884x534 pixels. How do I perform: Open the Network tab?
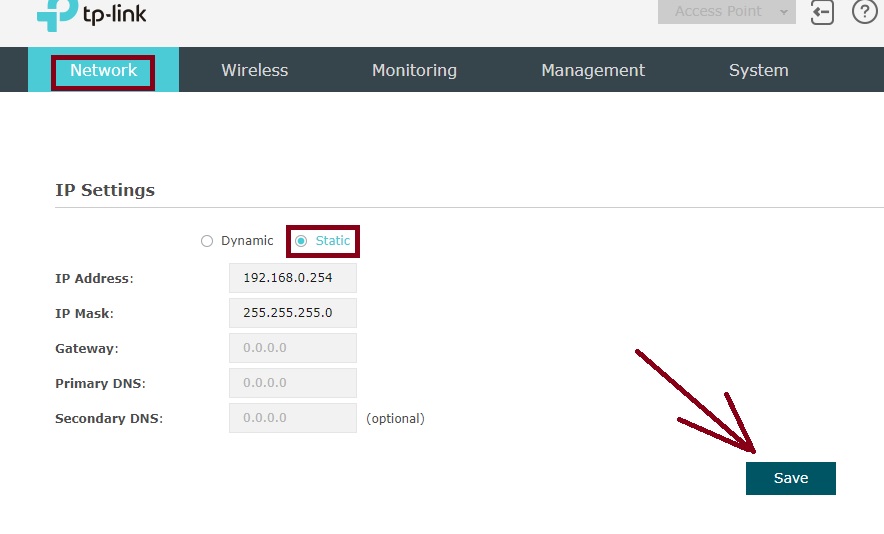click(103, 70)
